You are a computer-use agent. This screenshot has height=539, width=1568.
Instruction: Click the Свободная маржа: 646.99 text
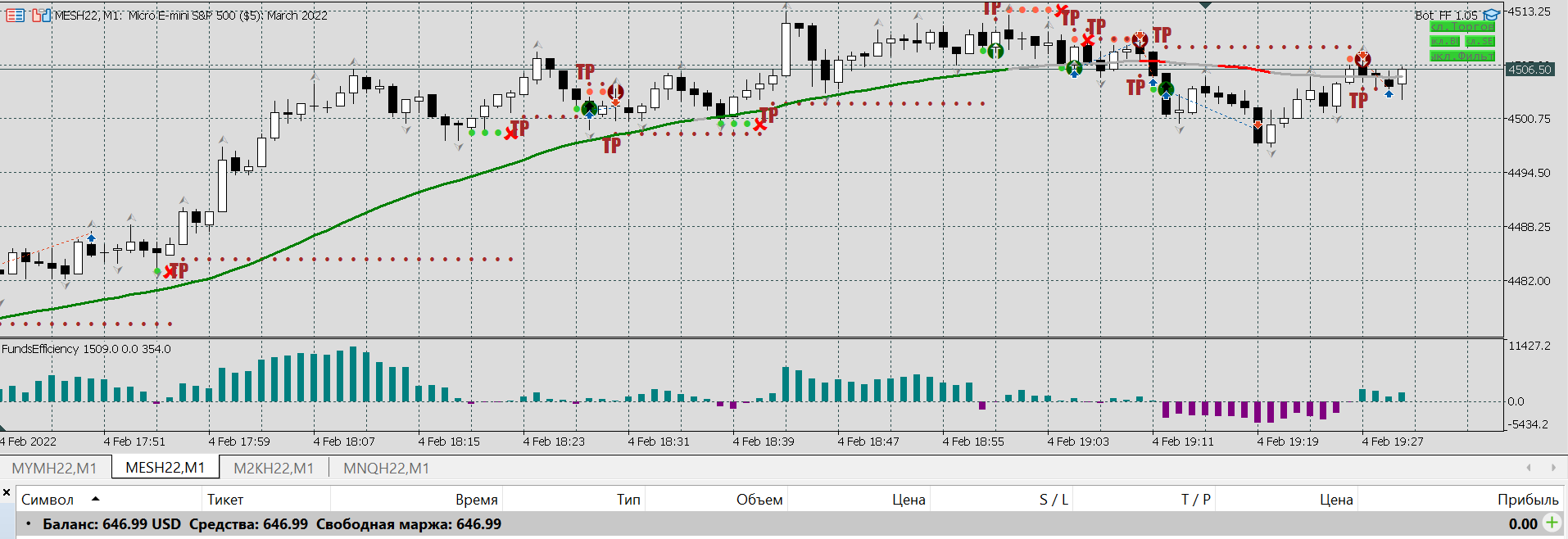coord(409,524)
